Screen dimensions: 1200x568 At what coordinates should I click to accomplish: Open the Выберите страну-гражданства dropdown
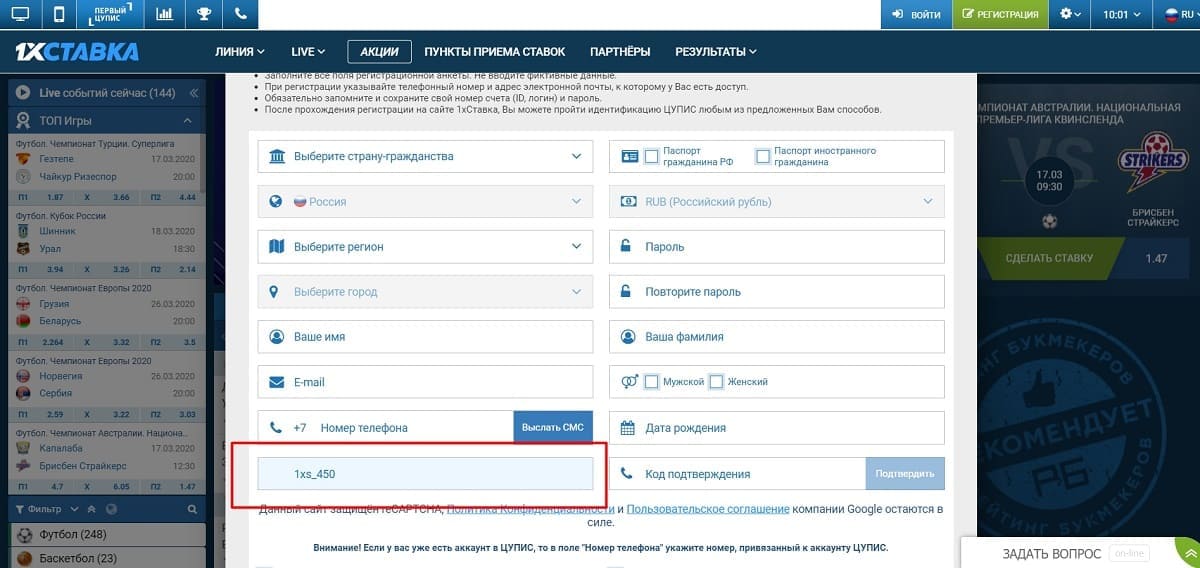coord(425,156)
